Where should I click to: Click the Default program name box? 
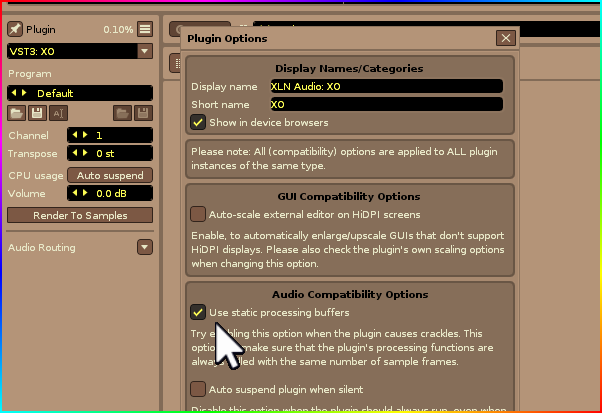click(80, 93)
